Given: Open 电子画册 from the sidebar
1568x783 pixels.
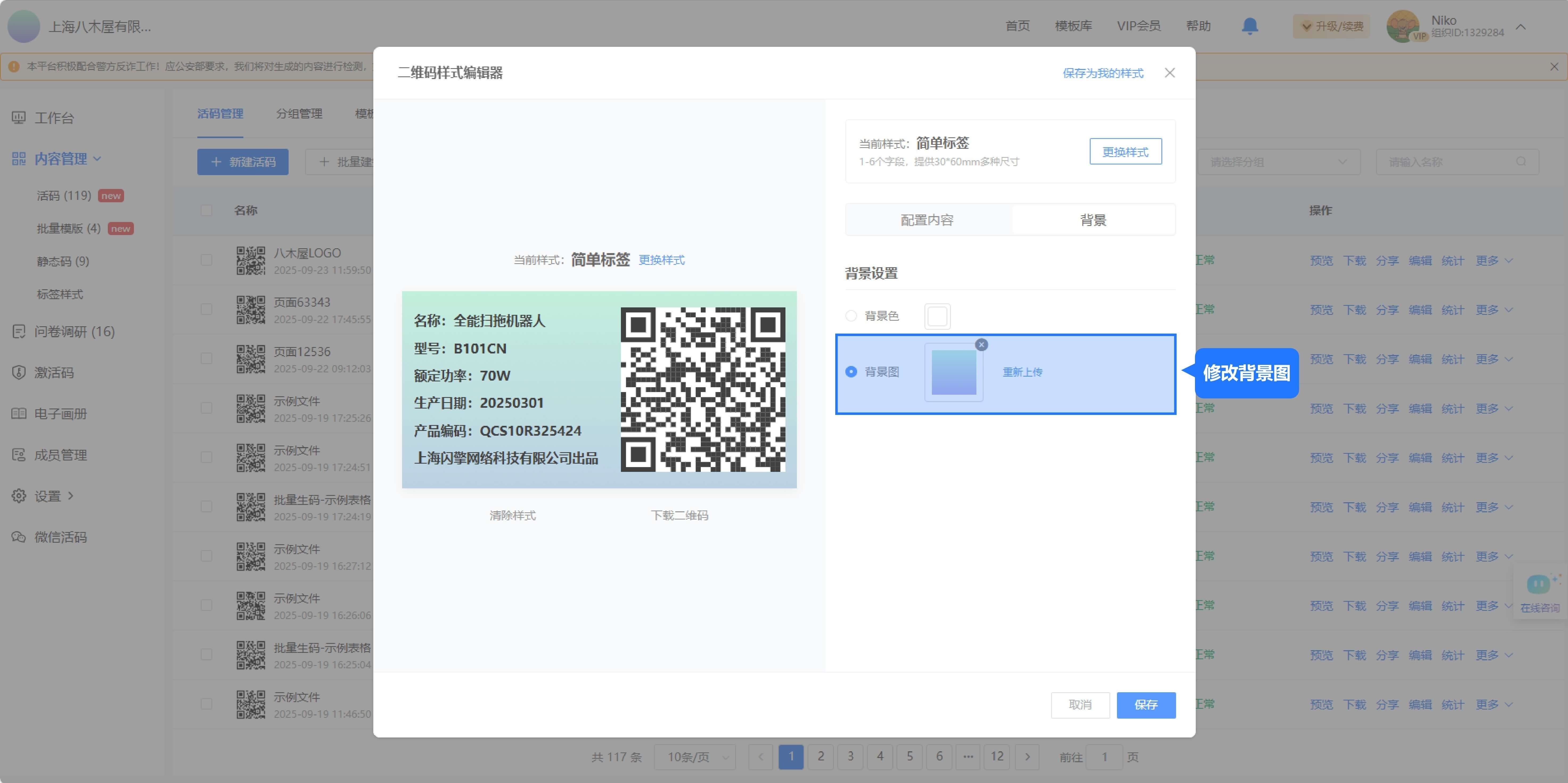Looking at the screenshot, I should point(60,414).
